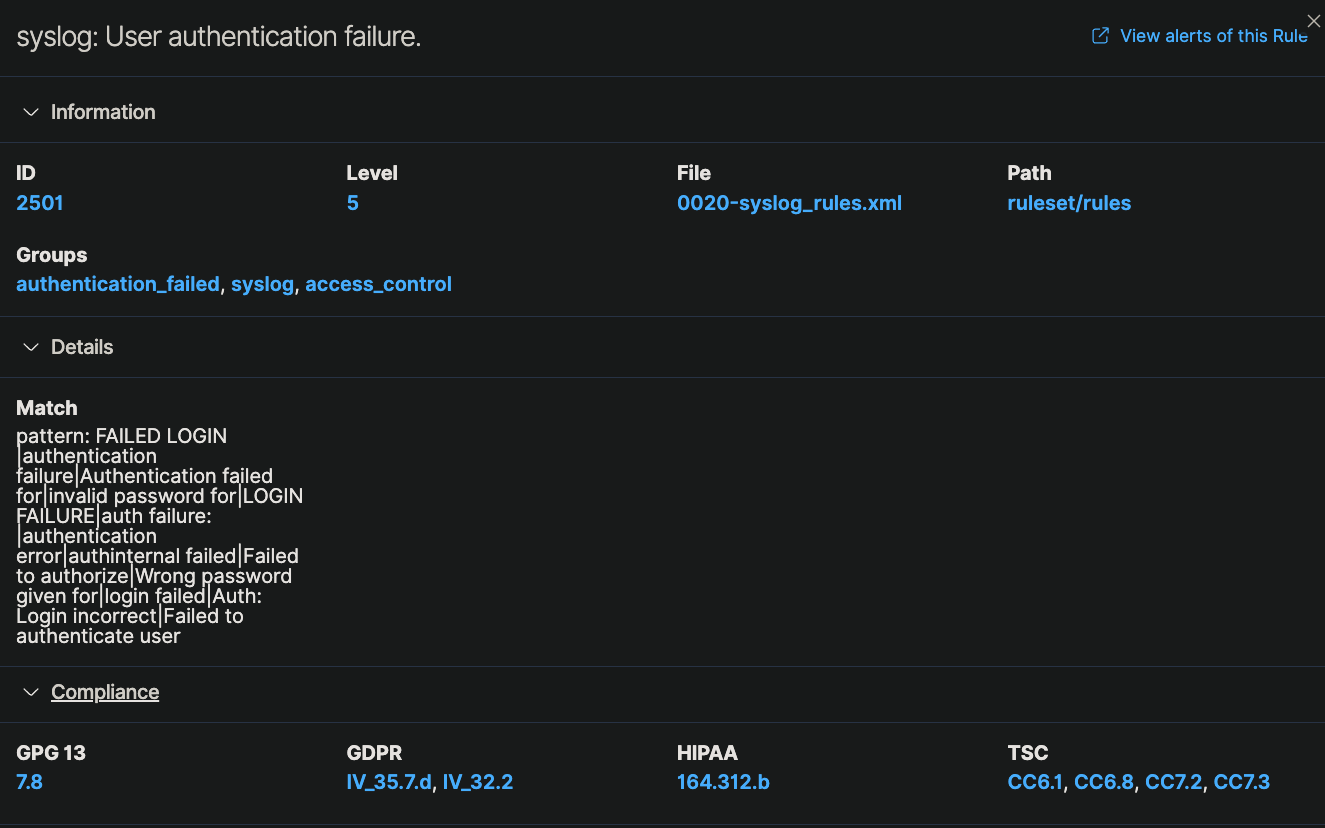Screen dimensions: 1325x828
Task: Select TSC control CC7.3
Action: (1243, 782)
